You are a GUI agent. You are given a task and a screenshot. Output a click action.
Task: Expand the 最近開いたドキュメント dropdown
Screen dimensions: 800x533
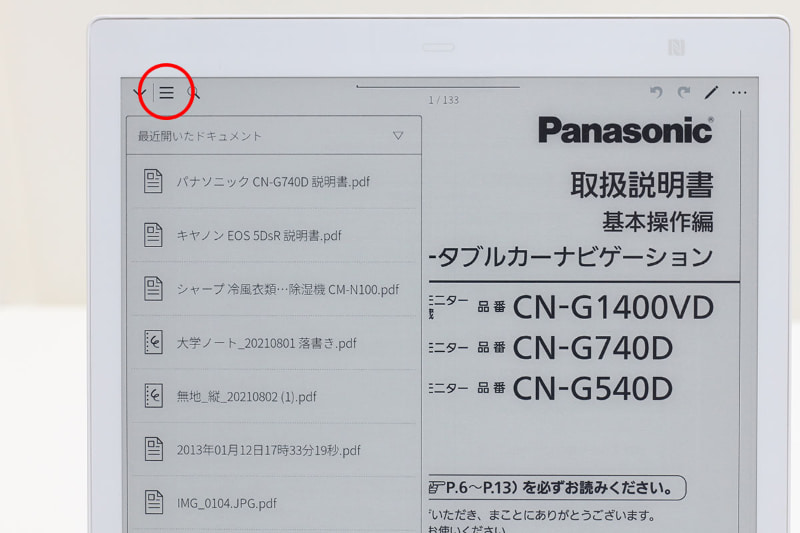coord(398,136)
